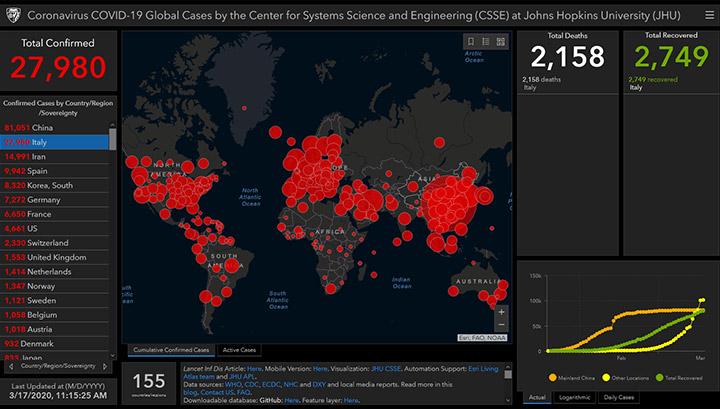Show the Daily Cases chart view
720x409 pixels.
click(622, 397)
